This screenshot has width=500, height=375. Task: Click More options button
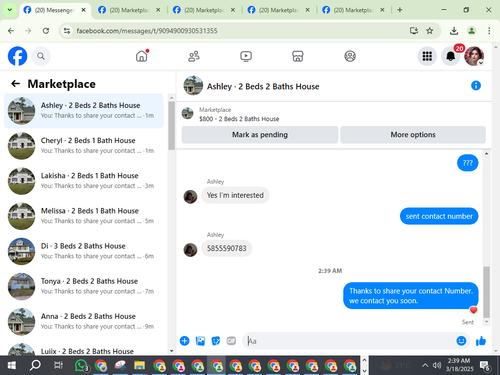(x=413, y=135)
